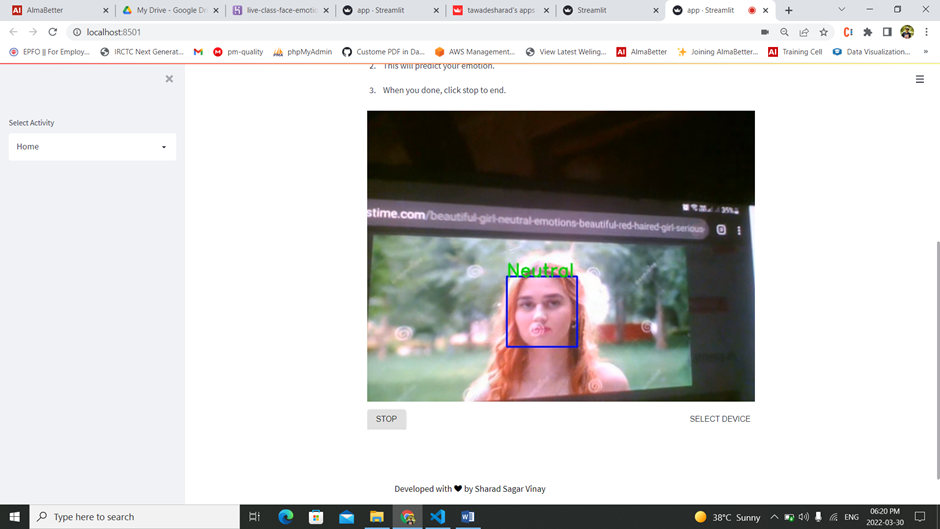The width and height of the screenshot is (940, 529).
Task: Open AWS Management... bookmark
Action: (475, 52)
